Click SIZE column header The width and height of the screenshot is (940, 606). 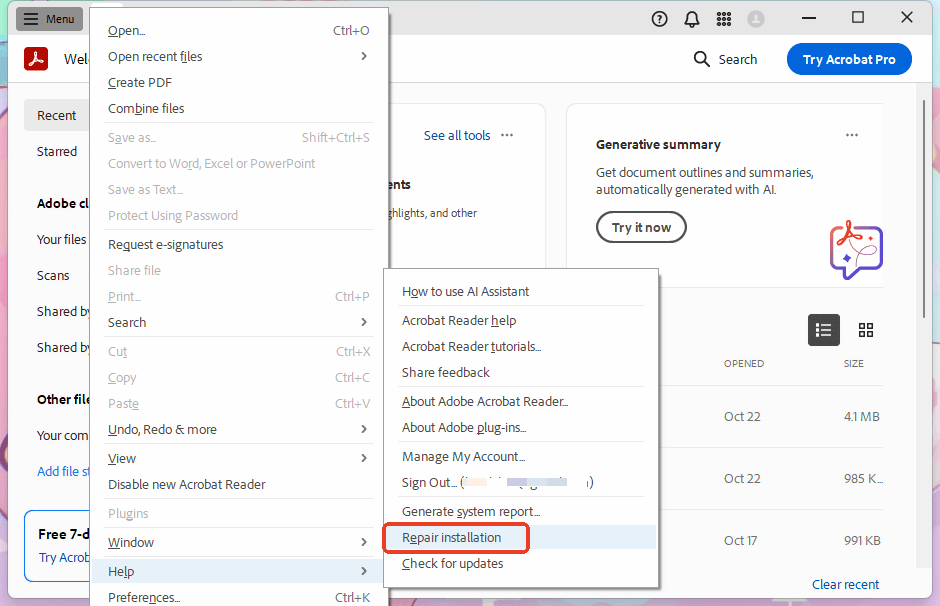coord(854,364)
